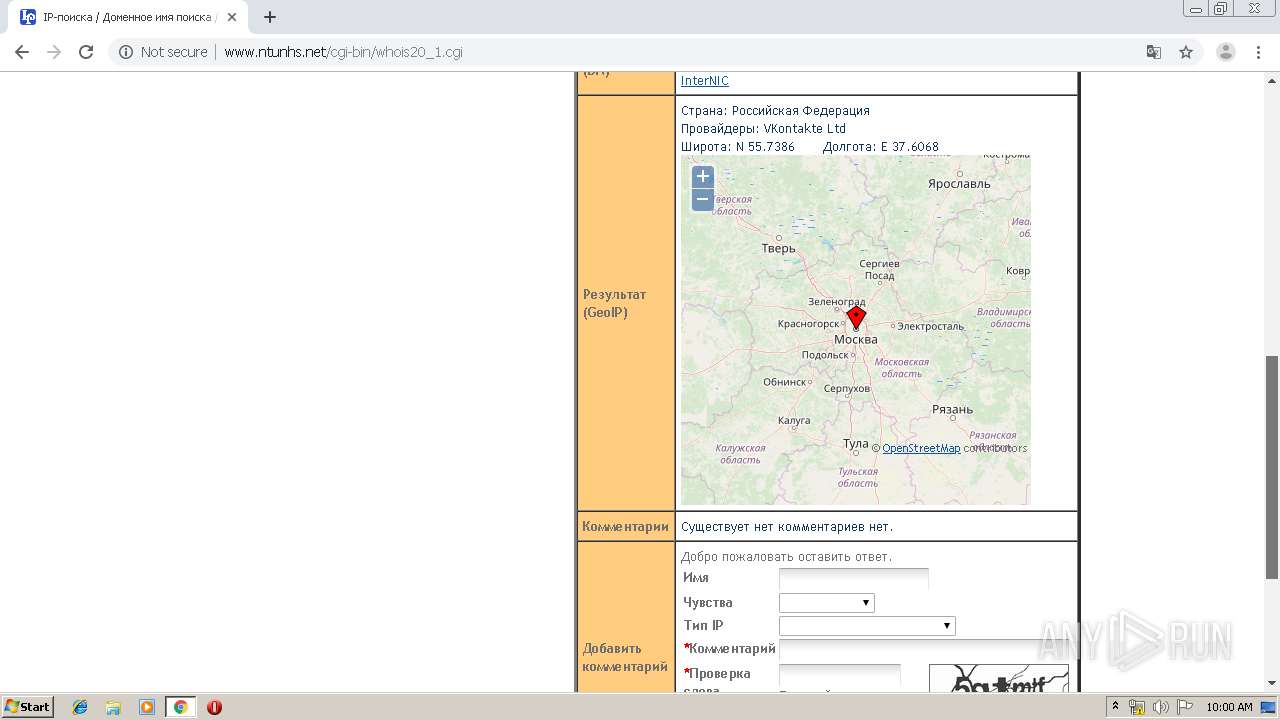
Task: Open the red Opera-style taskbar icon
Action: coord(214,707)
